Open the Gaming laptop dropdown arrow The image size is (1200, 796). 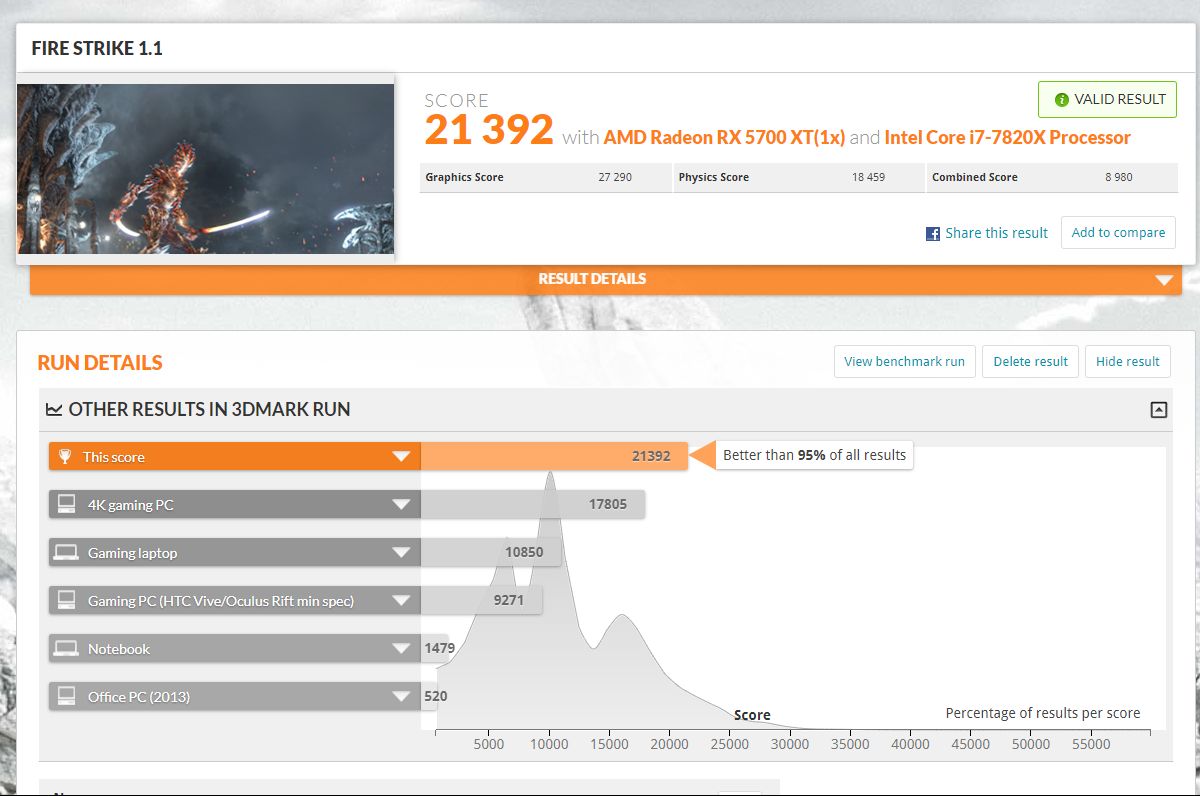(x=401, y=553)
